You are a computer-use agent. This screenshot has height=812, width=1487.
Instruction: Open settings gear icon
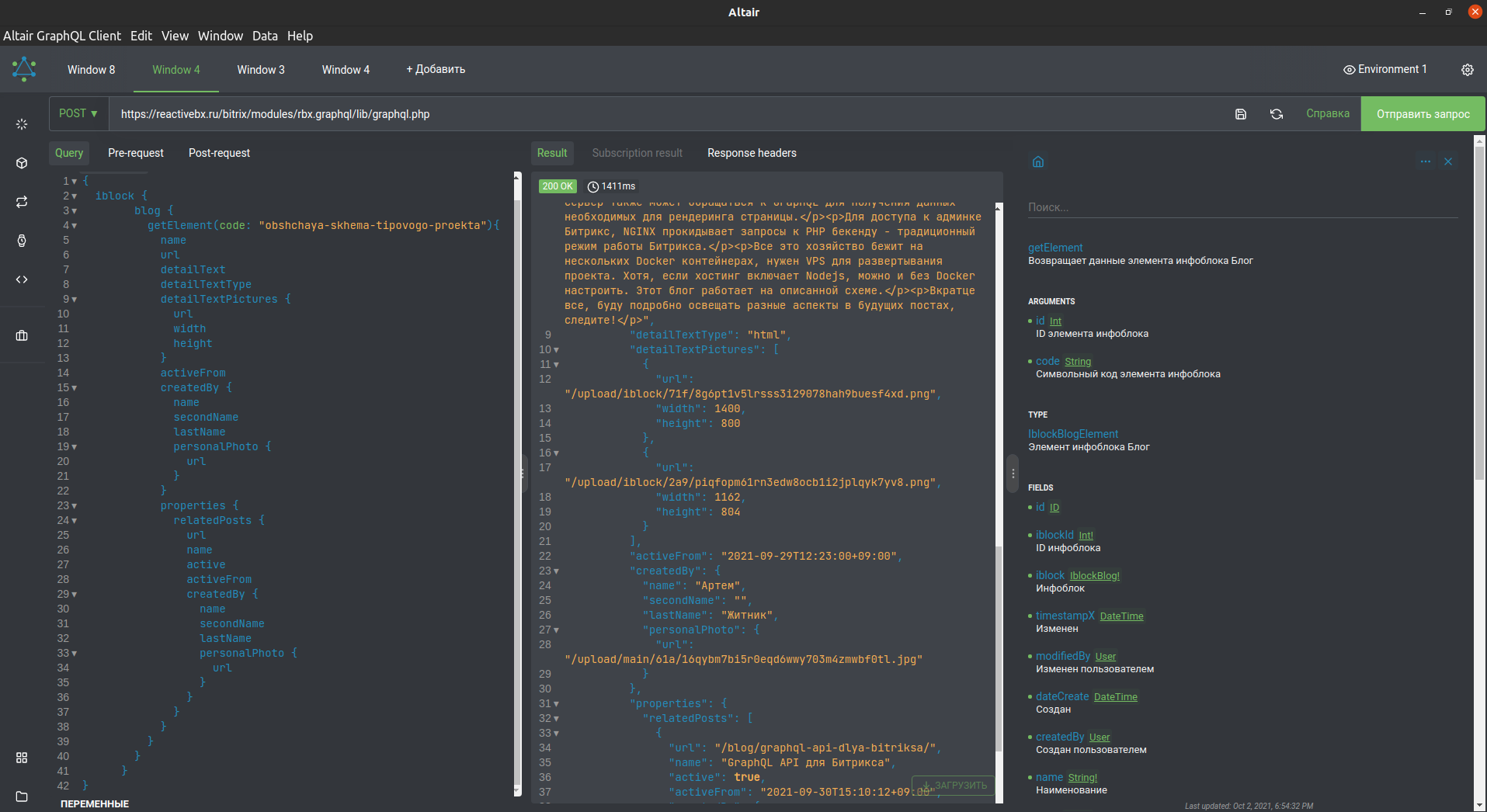pos(1468,70)
